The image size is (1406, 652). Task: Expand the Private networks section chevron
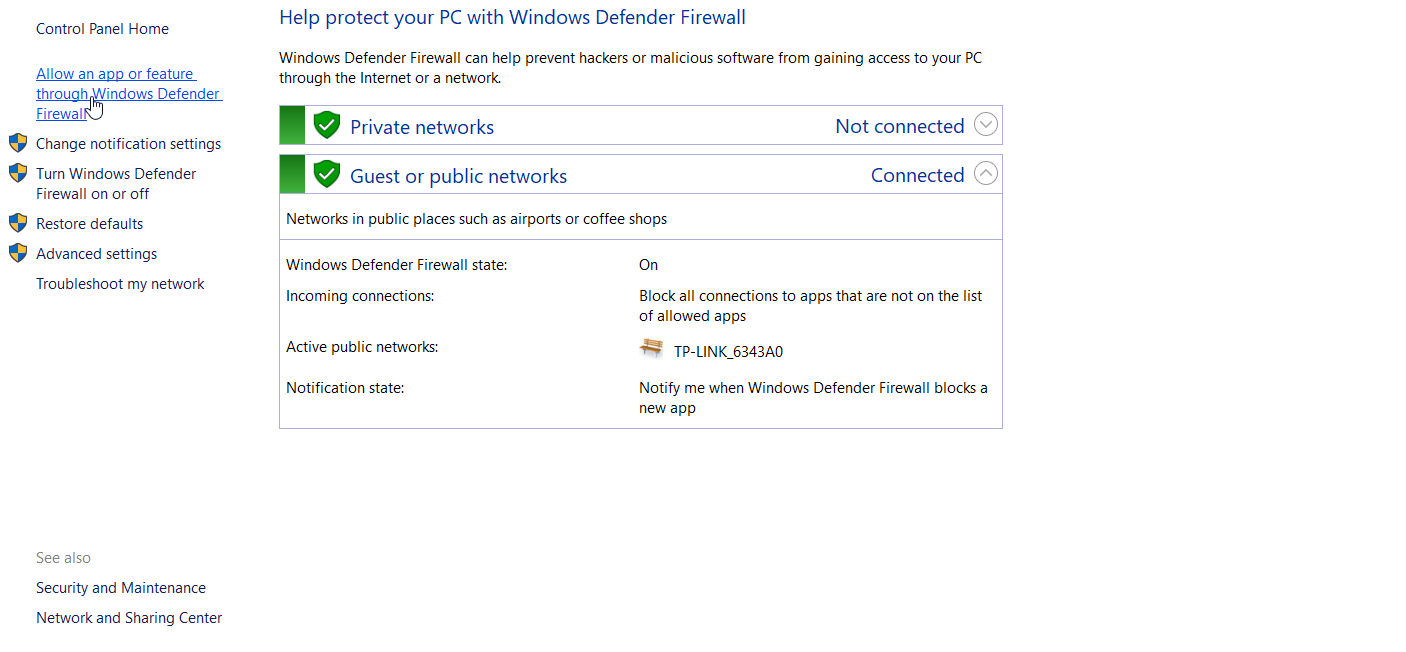[x=986, y=125]
